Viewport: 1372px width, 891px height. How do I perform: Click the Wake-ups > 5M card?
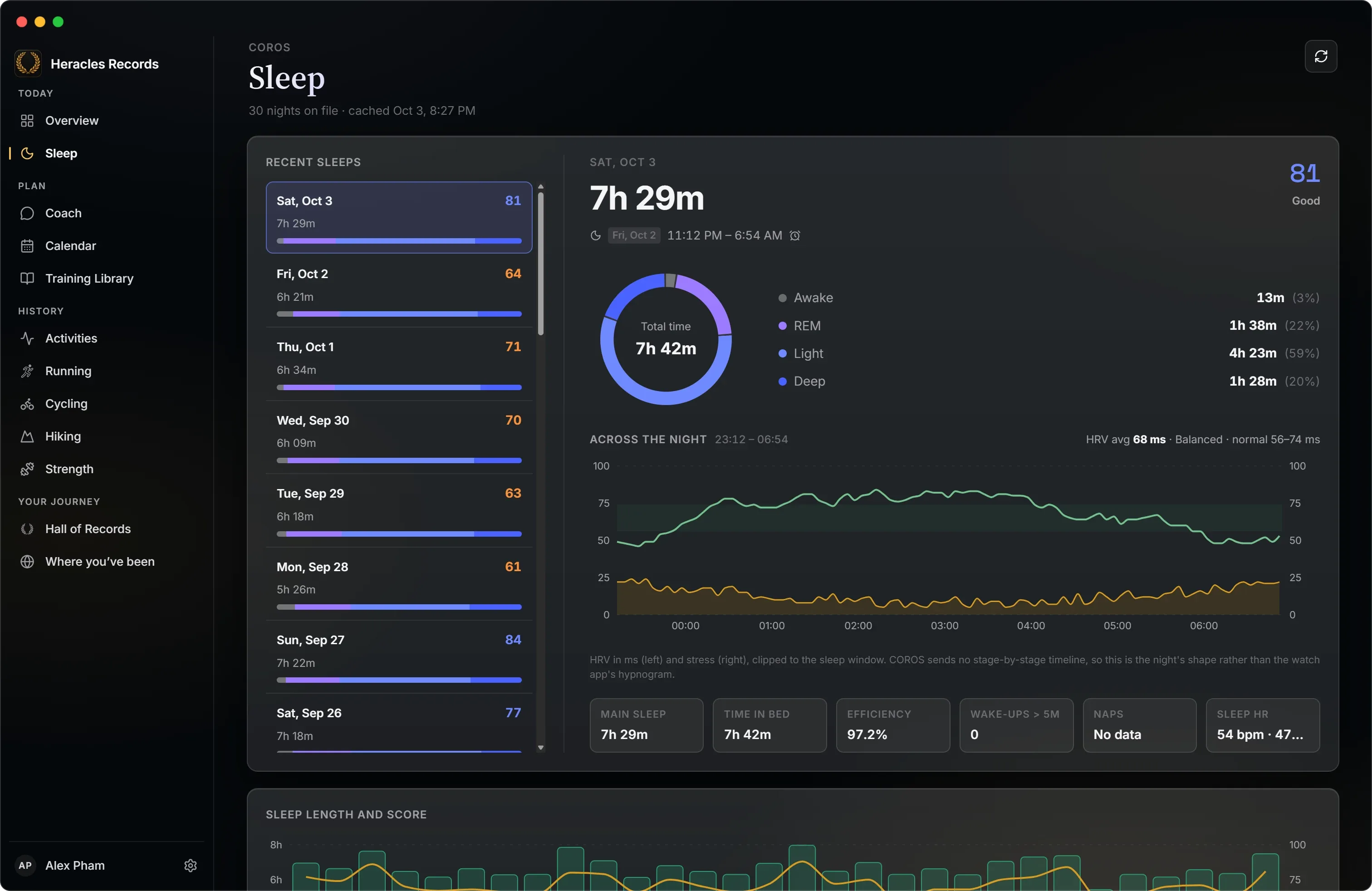[1016, 725]
